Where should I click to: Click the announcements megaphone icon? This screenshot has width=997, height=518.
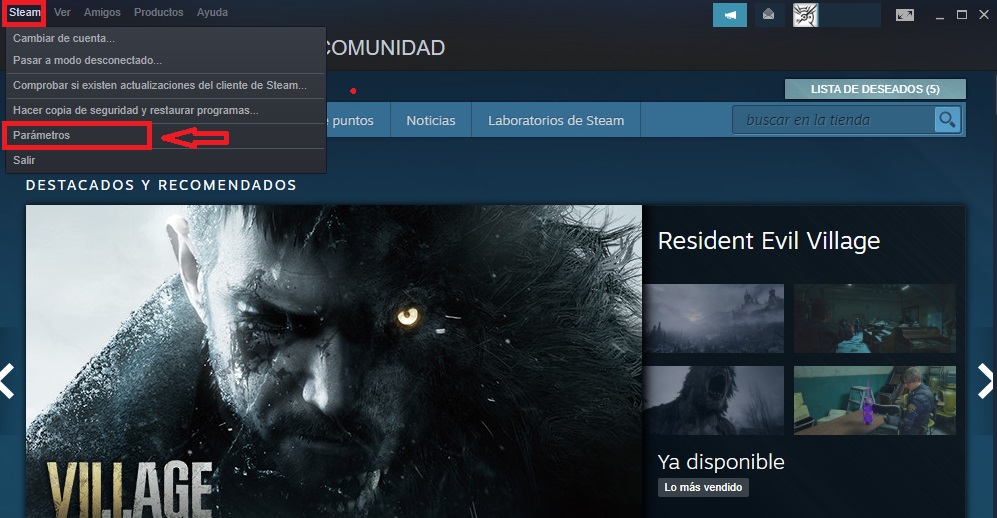click(730, 15)
